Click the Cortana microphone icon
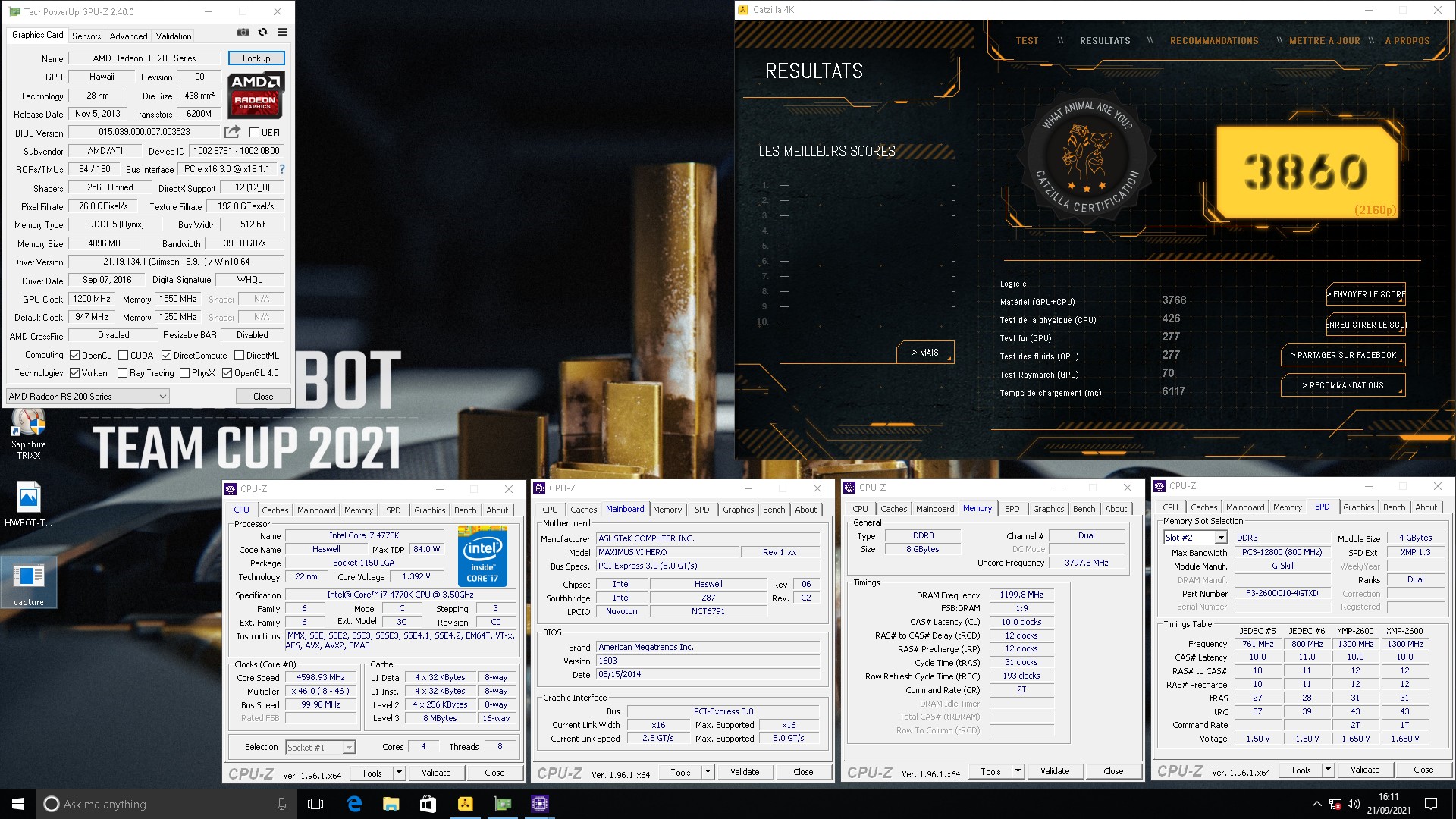This screenshot has height=819, width=1456. pos(281,804)
